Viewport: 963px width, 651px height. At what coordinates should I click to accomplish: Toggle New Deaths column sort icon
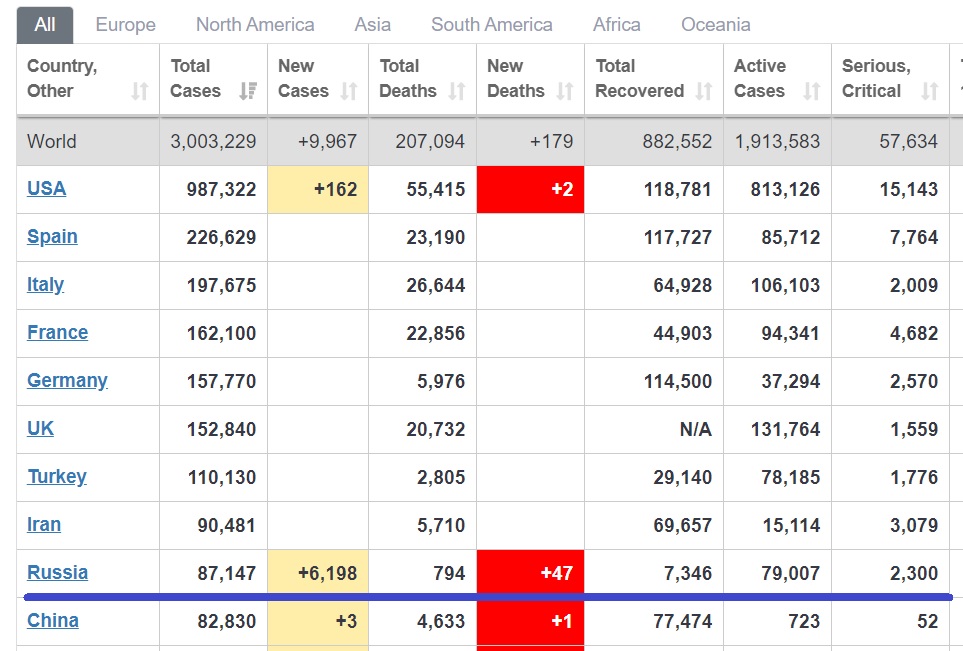[x=565, y=92]
